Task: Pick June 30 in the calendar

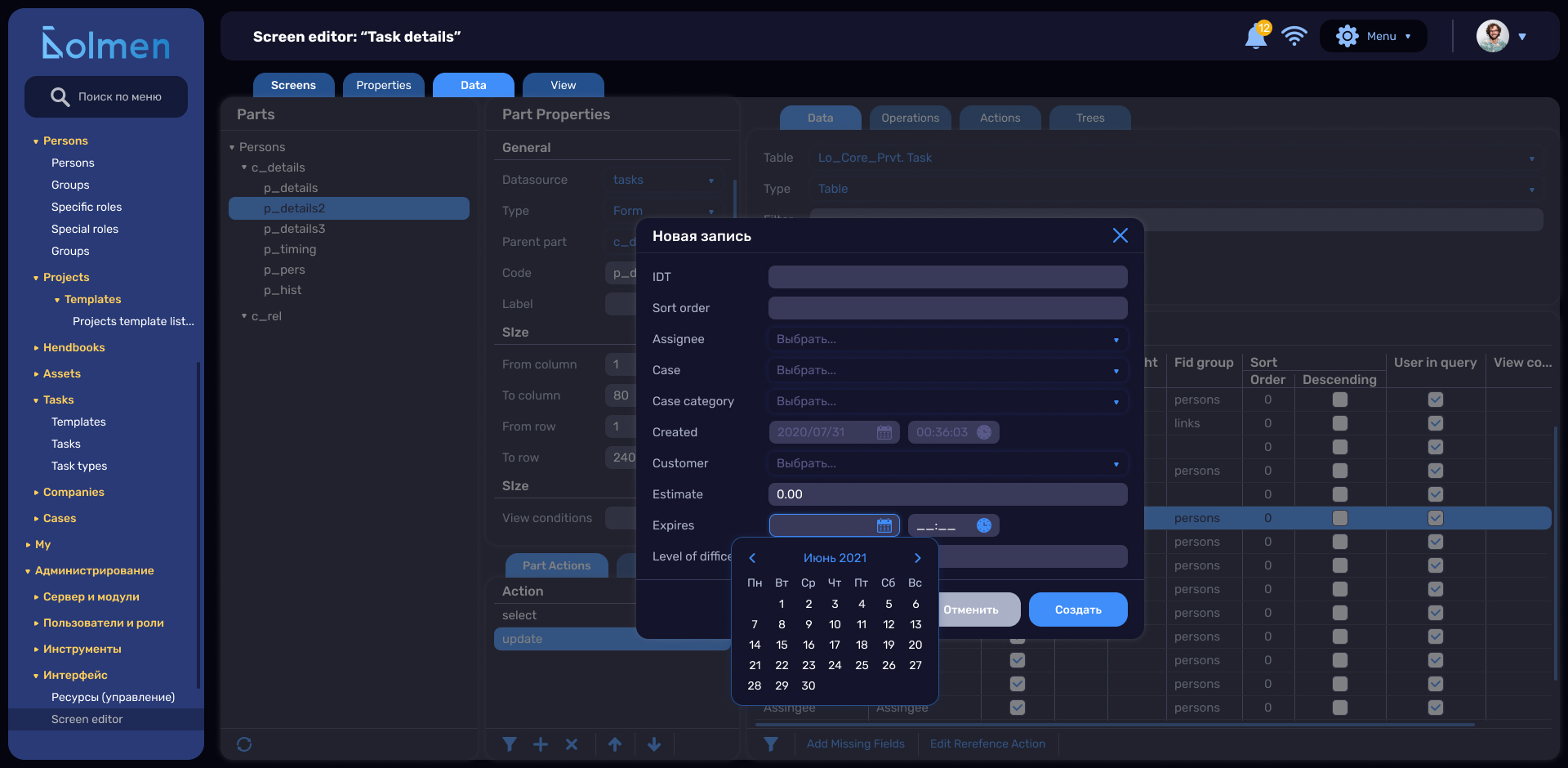Action: click(808, 685)
